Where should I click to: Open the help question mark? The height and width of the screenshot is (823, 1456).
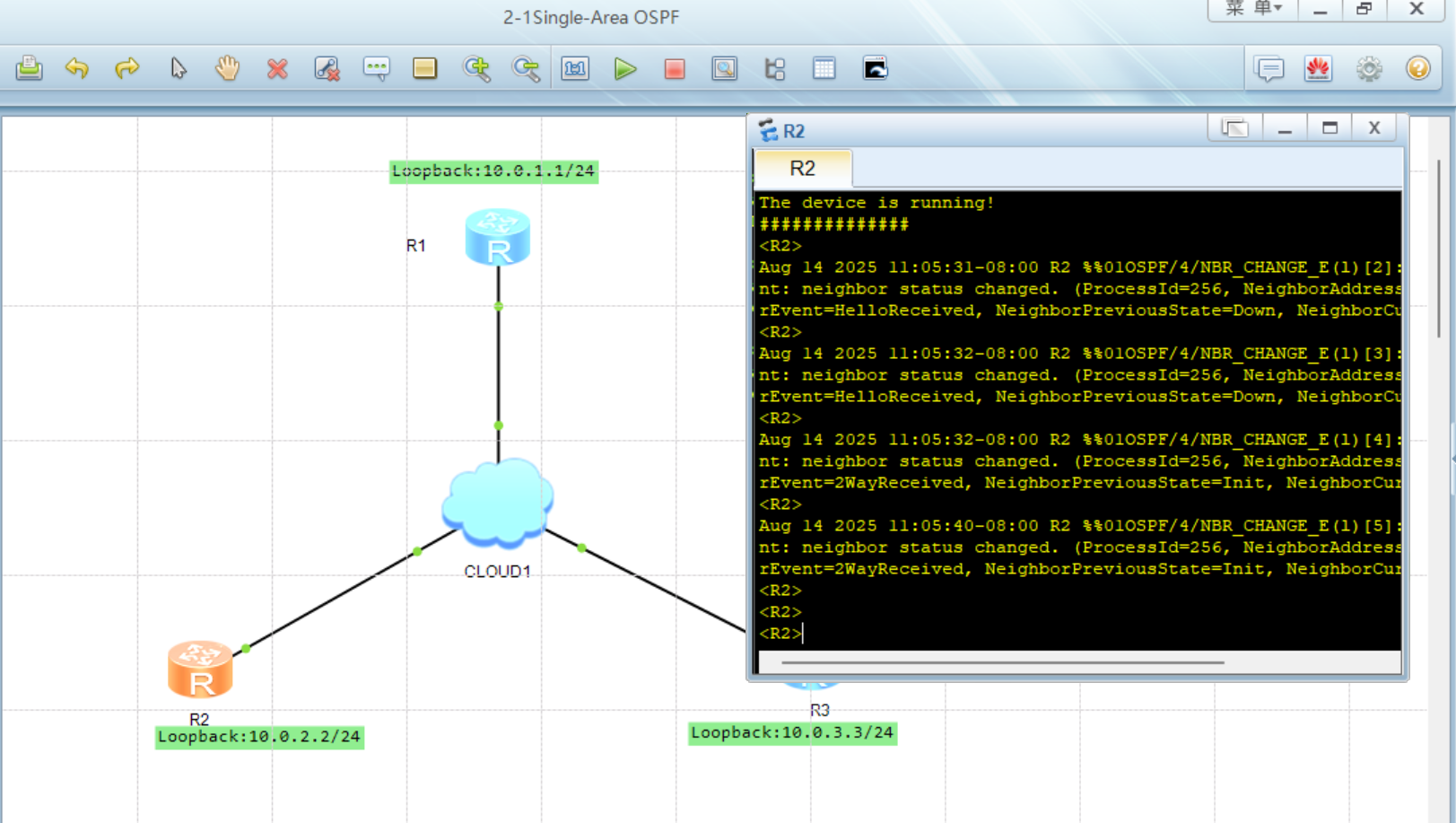pos(1418,68)
